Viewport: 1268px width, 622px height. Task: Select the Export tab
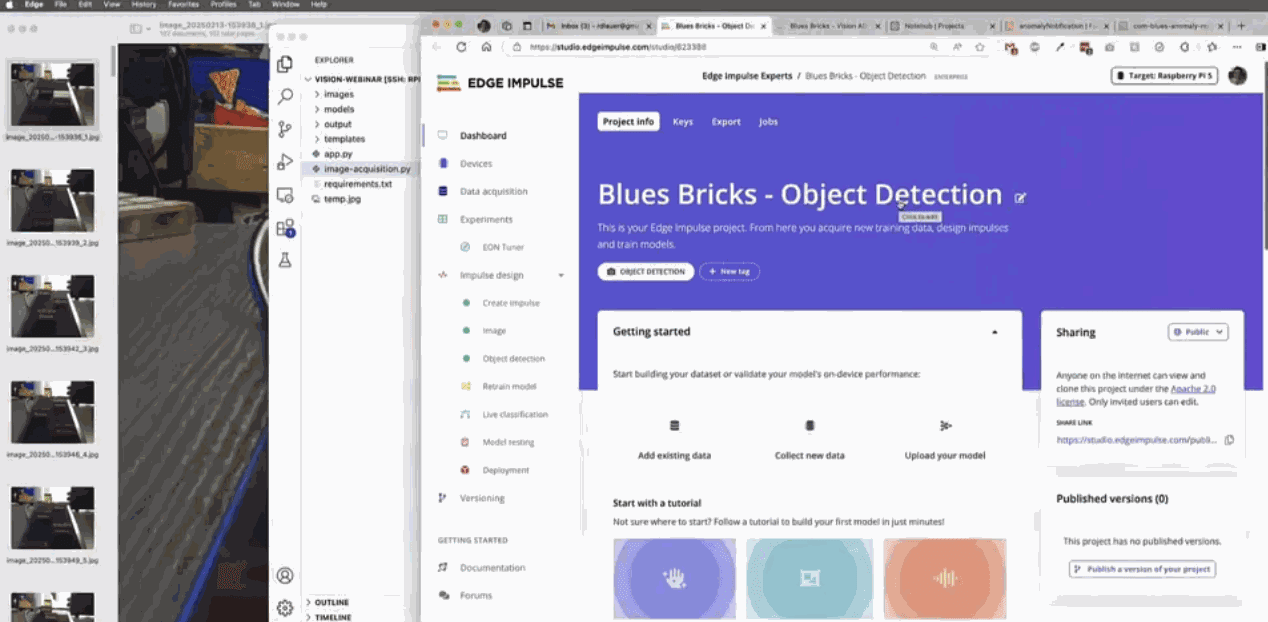point(726,122)
